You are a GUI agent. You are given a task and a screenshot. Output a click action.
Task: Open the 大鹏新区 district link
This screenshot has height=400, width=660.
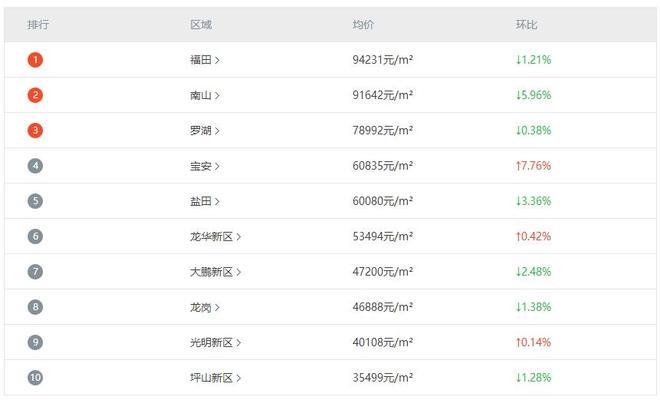[x=215, y=272]
